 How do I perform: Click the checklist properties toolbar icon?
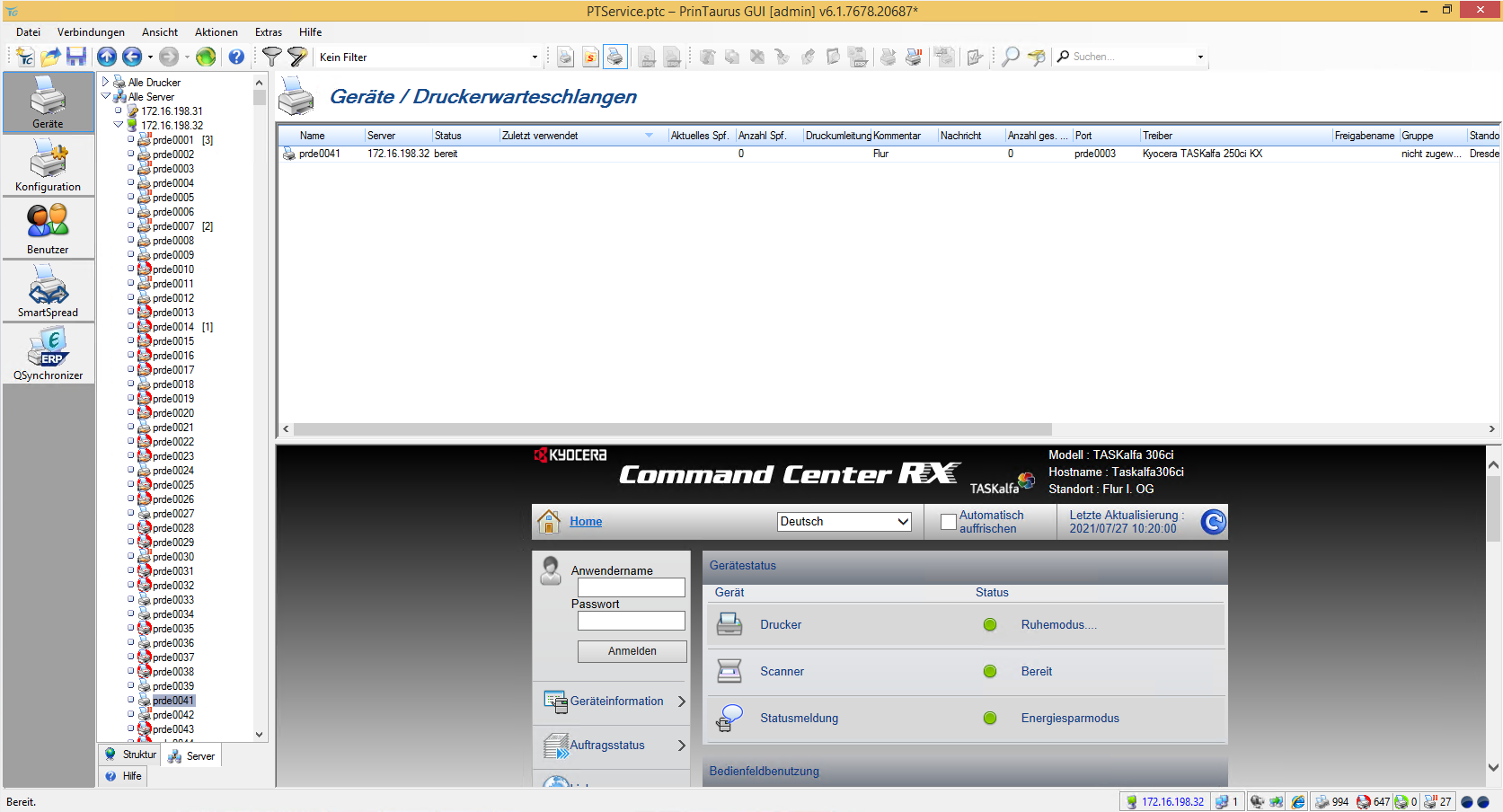(975, 57)
